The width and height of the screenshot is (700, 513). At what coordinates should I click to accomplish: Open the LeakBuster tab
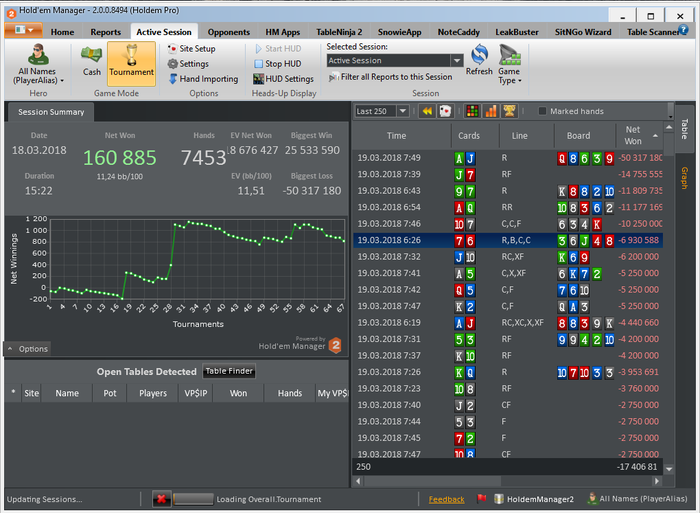517,32
